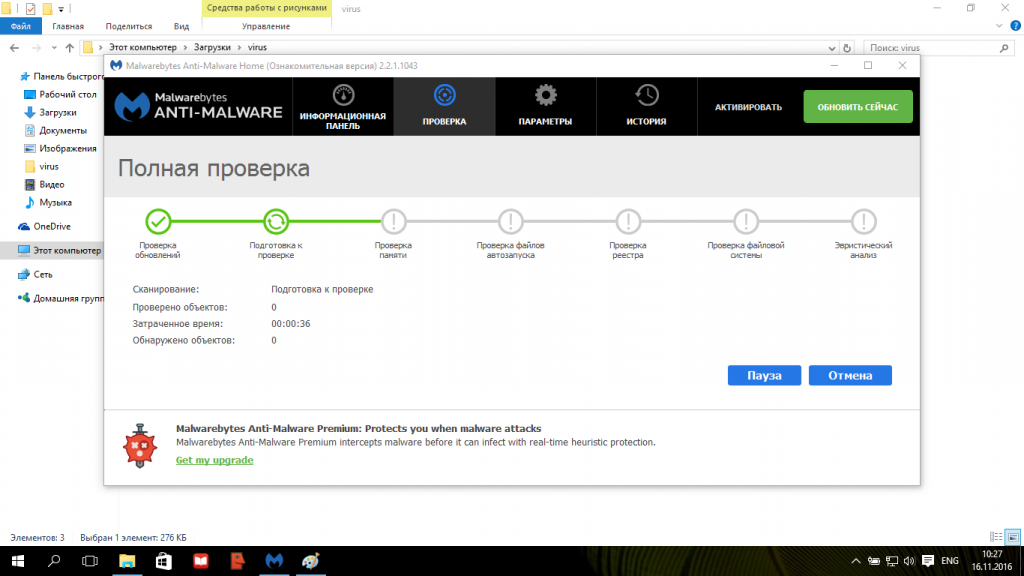
Task: Select Этот компьютер in Explorer sidebar
Action: [x=59, y=250]
